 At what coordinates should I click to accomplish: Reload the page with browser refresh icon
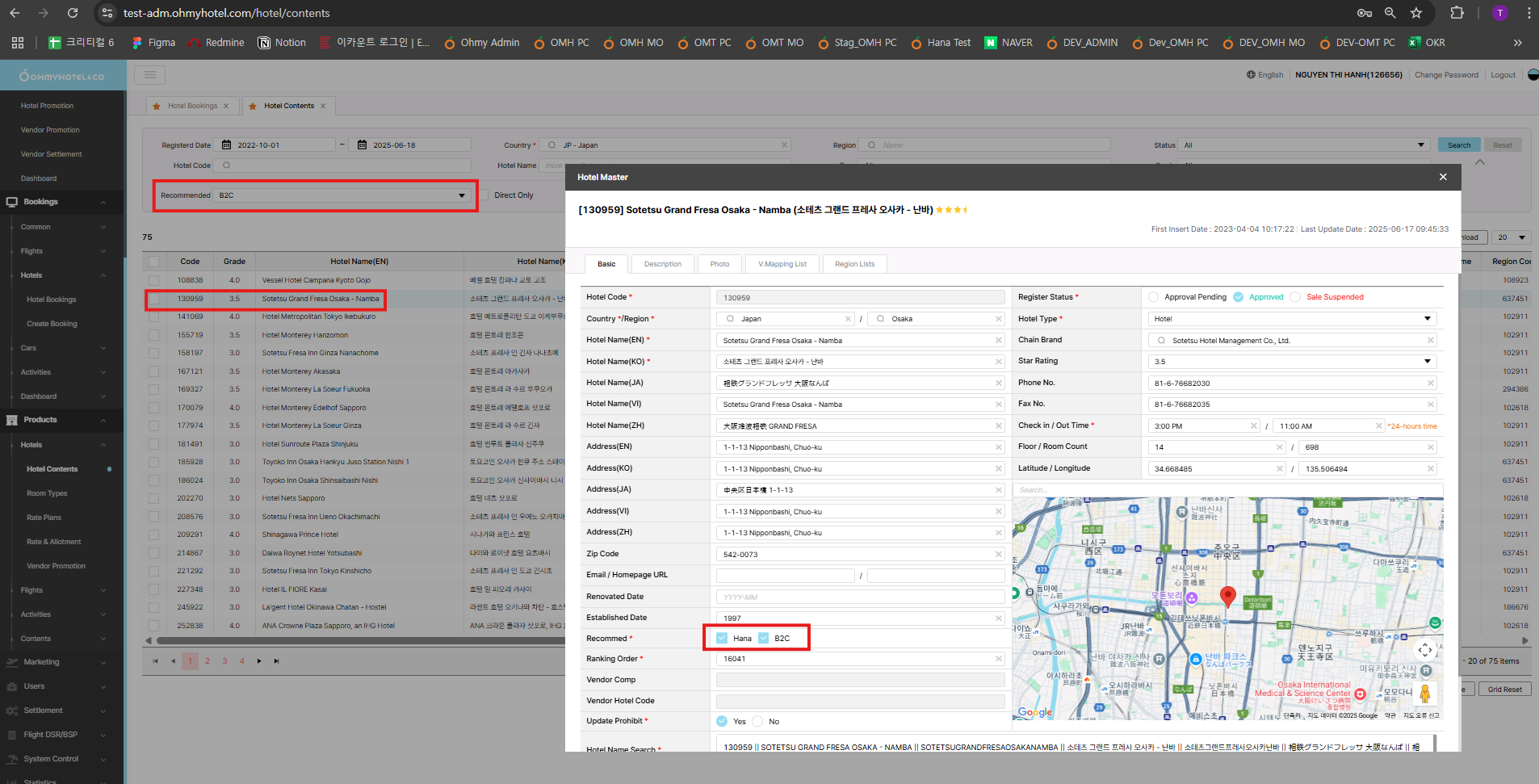tap(73, 13)
